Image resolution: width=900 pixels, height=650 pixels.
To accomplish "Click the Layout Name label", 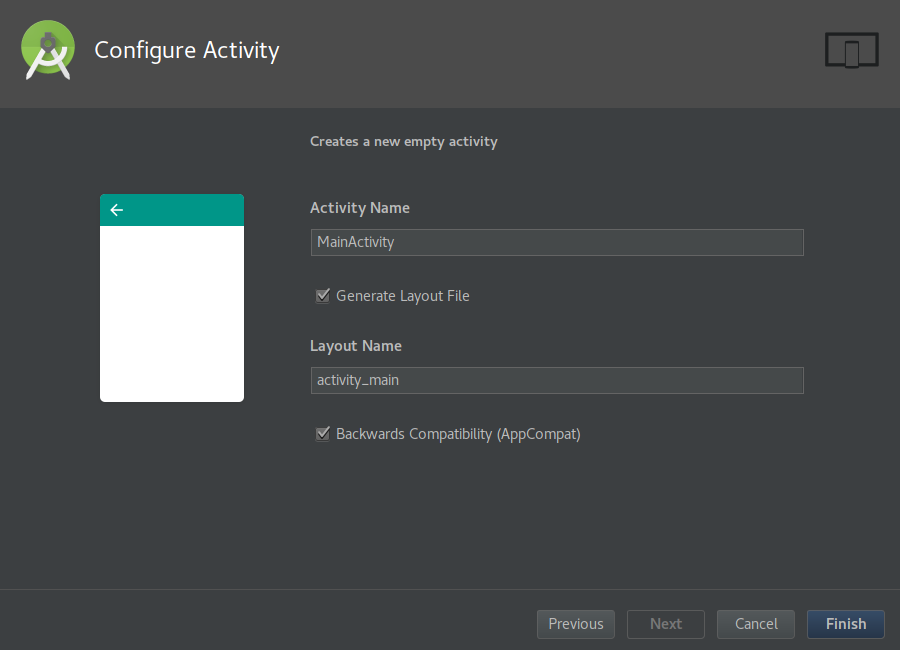I will 356,346.
